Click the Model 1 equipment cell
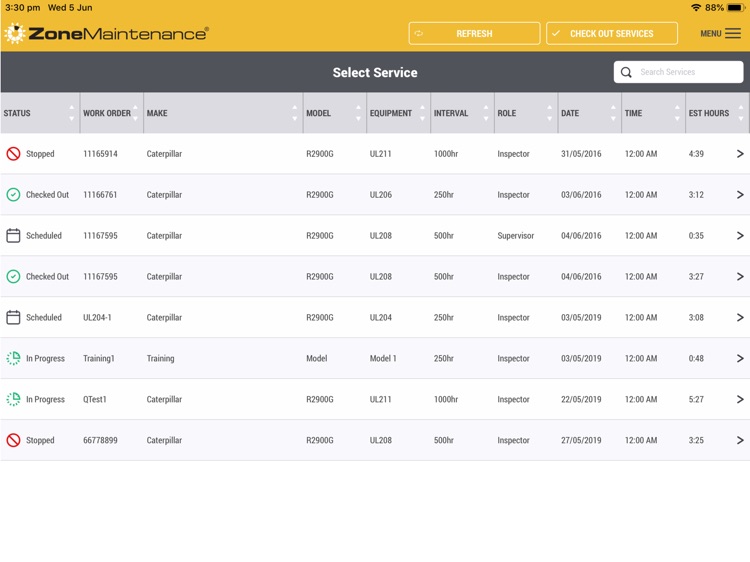The width and height of the screenshot is (750, 562). click(383, 358)
